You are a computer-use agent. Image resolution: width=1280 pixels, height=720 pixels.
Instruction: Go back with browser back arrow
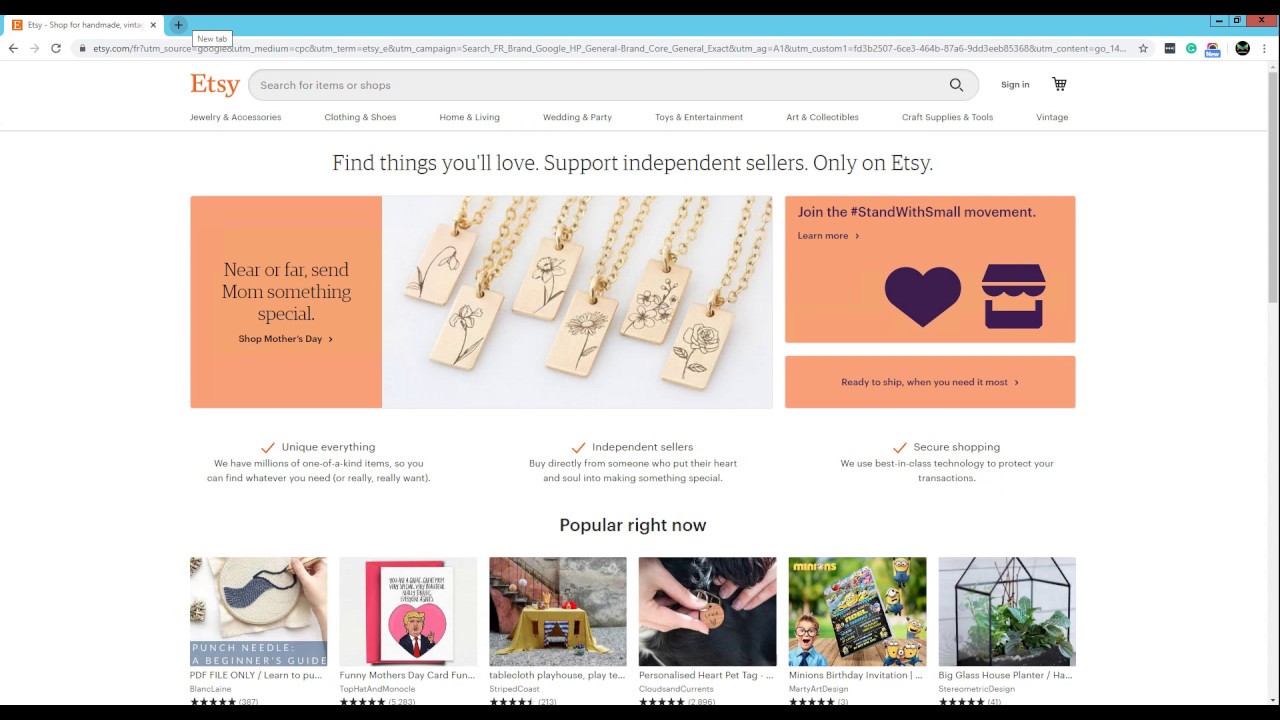tap(13, 48)
